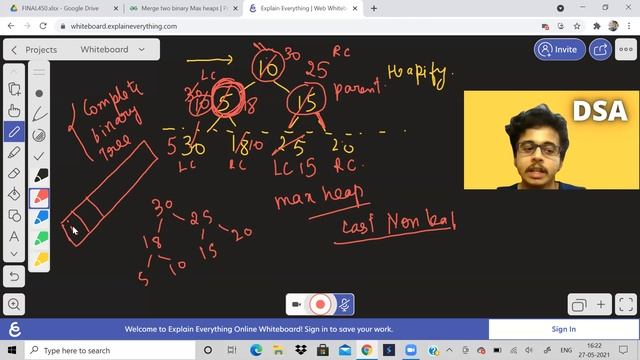Viewport: 640px width, 360px height.
Task: Click the webcam video overlay
Action: point(551,140)
